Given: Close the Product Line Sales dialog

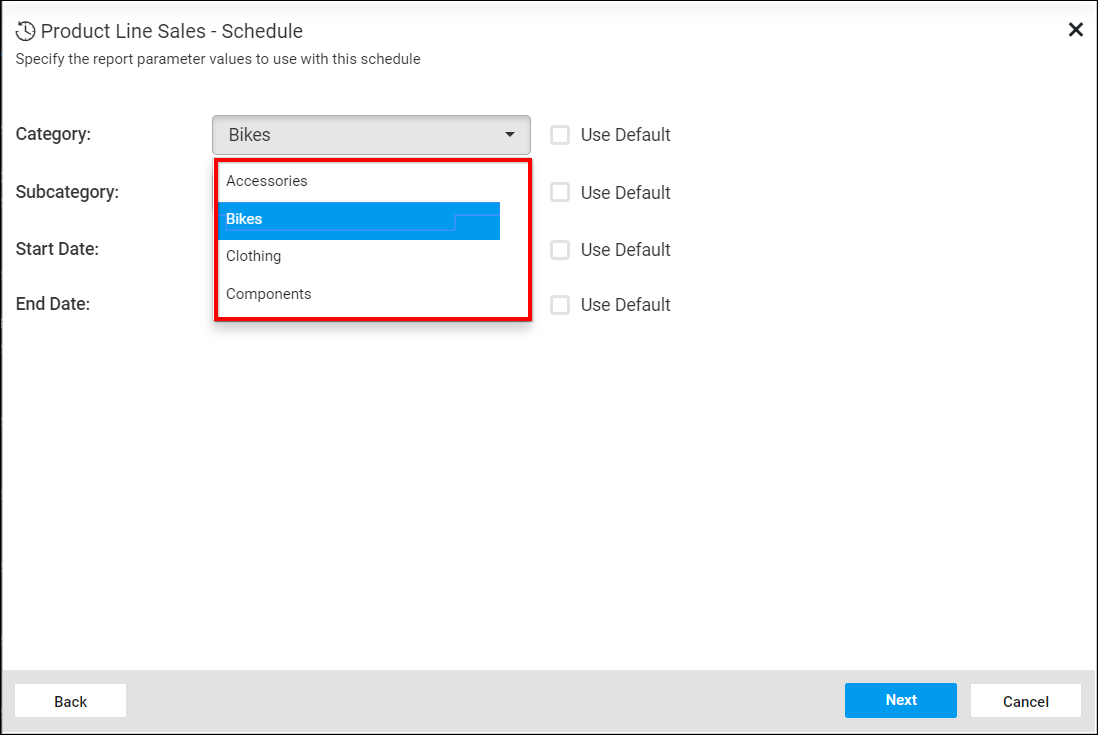Looking at the screenshot, I should [1076, 29].
